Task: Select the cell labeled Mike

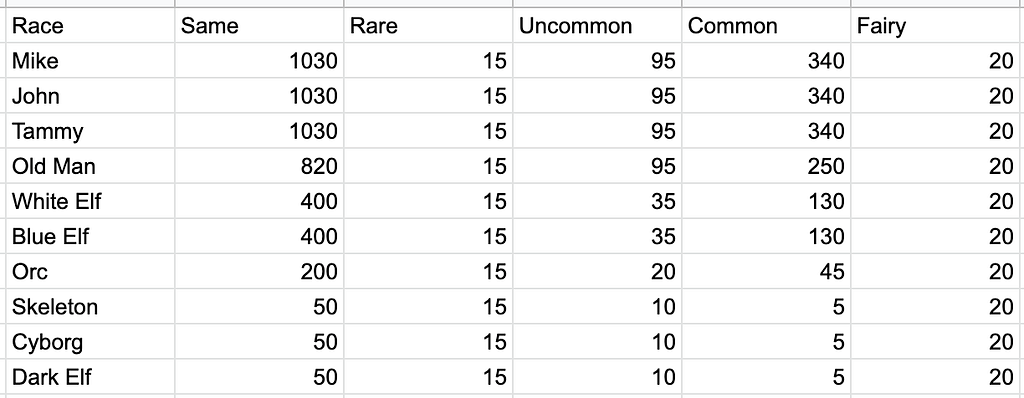Action: click(x=90, y=61)
